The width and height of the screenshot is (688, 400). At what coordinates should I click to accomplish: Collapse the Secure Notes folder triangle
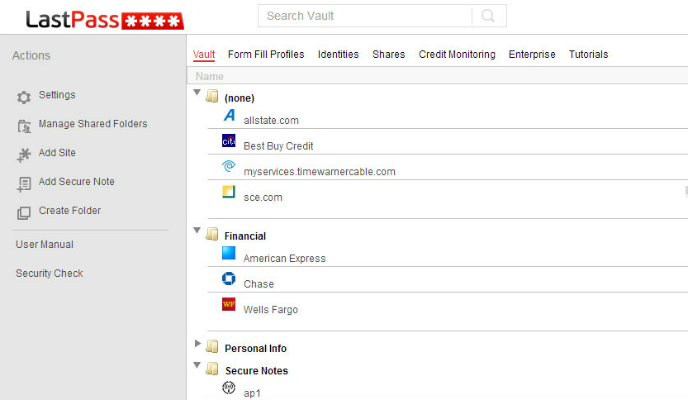pos(197,365)
